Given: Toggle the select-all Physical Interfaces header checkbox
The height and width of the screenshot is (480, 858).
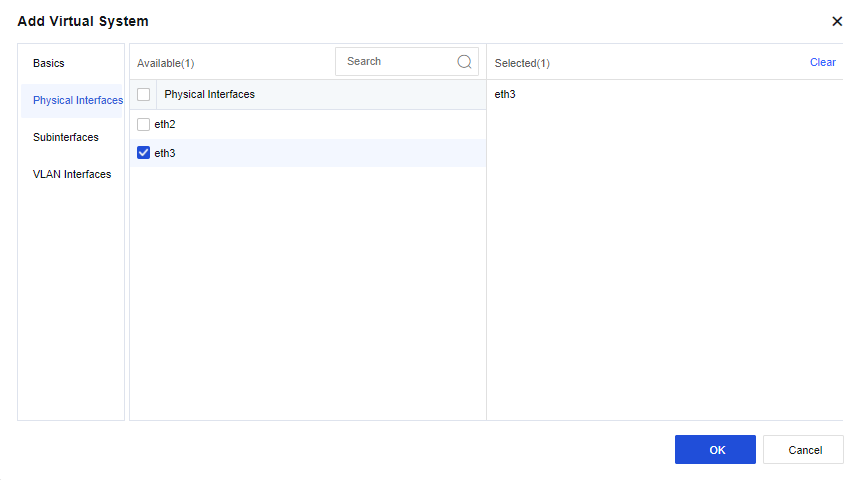Looking at the screenshot, I should click(144, 94).
